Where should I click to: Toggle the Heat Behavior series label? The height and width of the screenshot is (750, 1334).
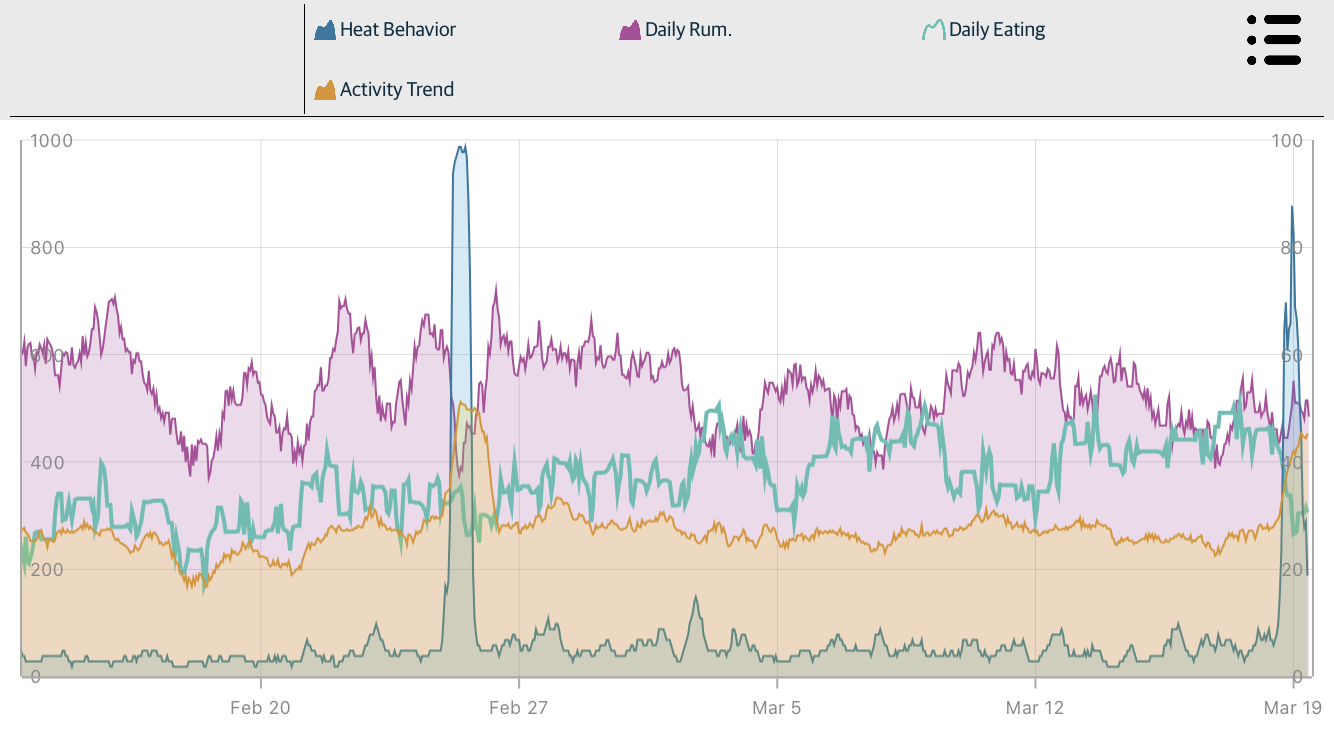[397, 30]
